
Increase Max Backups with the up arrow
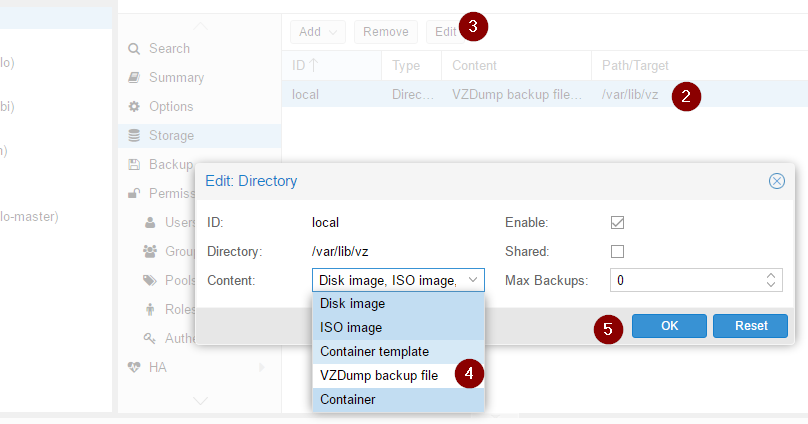coord(771,276)
